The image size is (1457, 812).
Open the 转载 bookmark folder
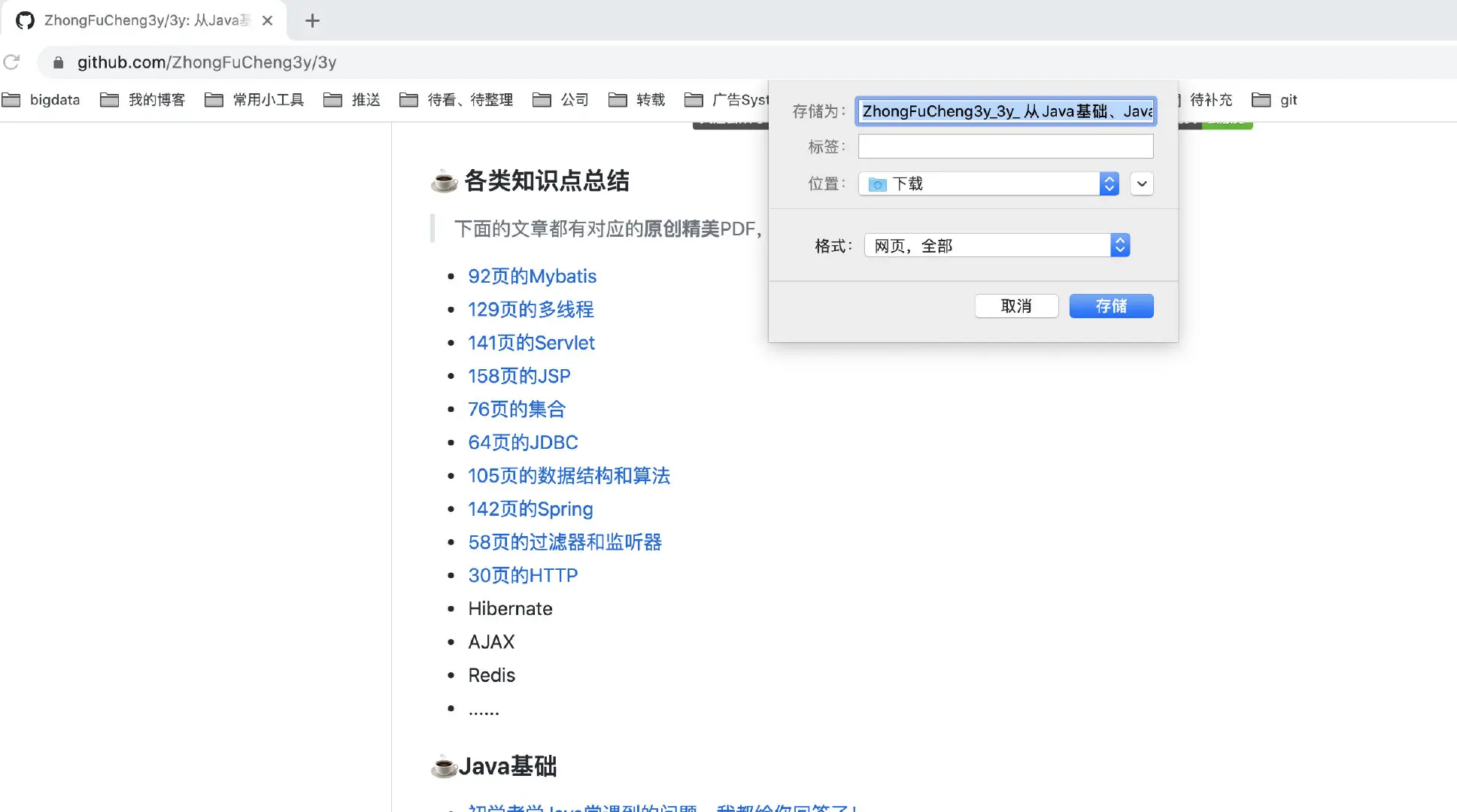coord(637,100)
